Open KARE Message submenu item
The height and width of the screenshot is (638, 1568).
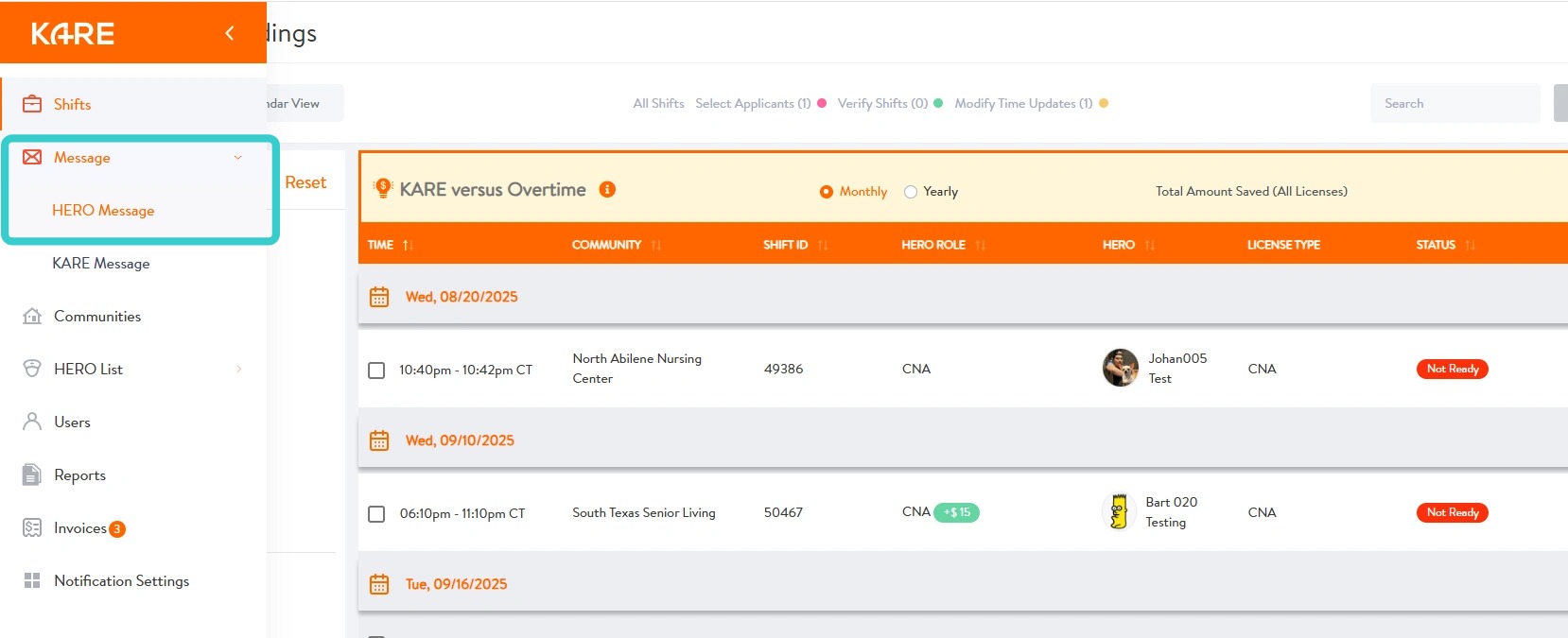101,263
